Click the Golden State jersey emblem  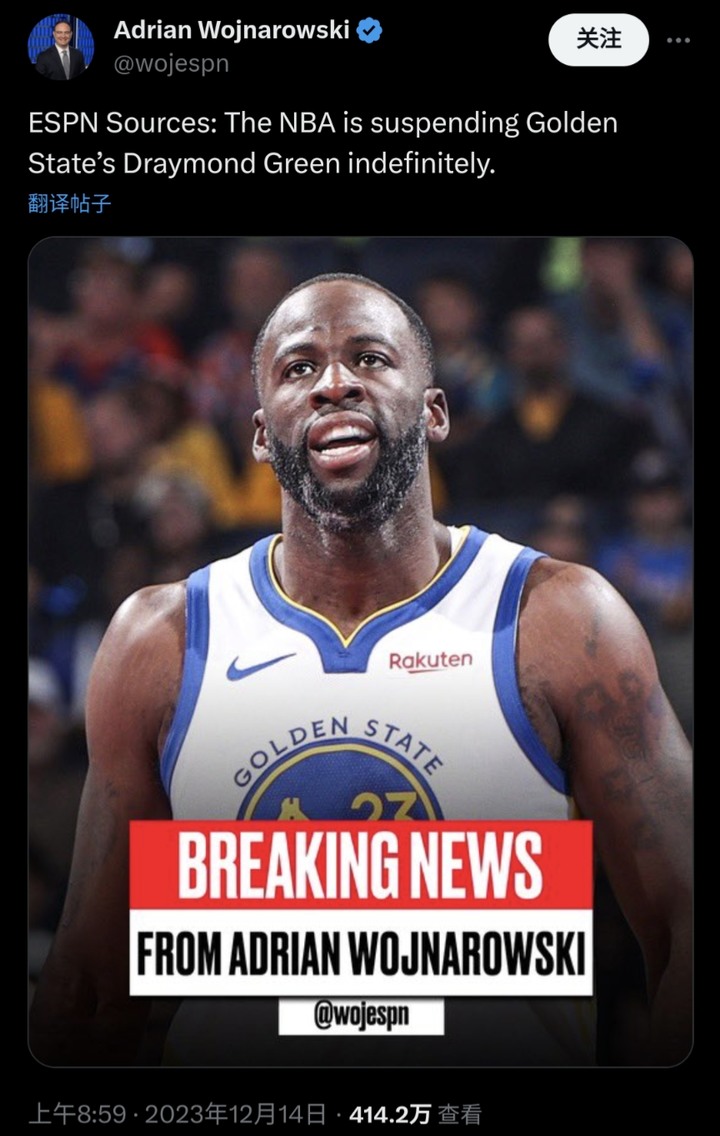click(339, 768)
